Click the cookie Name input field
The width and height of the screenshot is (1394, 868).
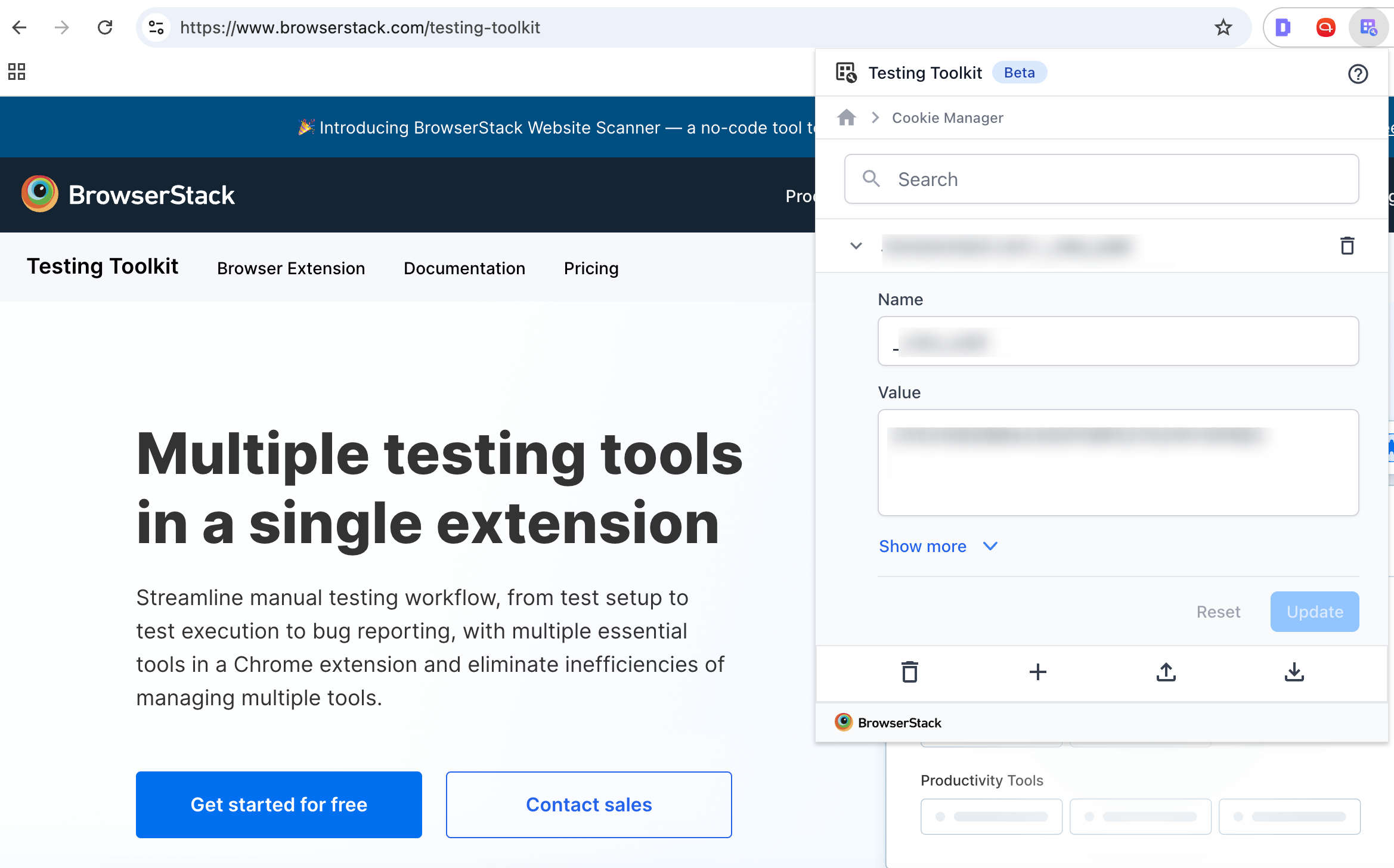(x=1119, y=341)
